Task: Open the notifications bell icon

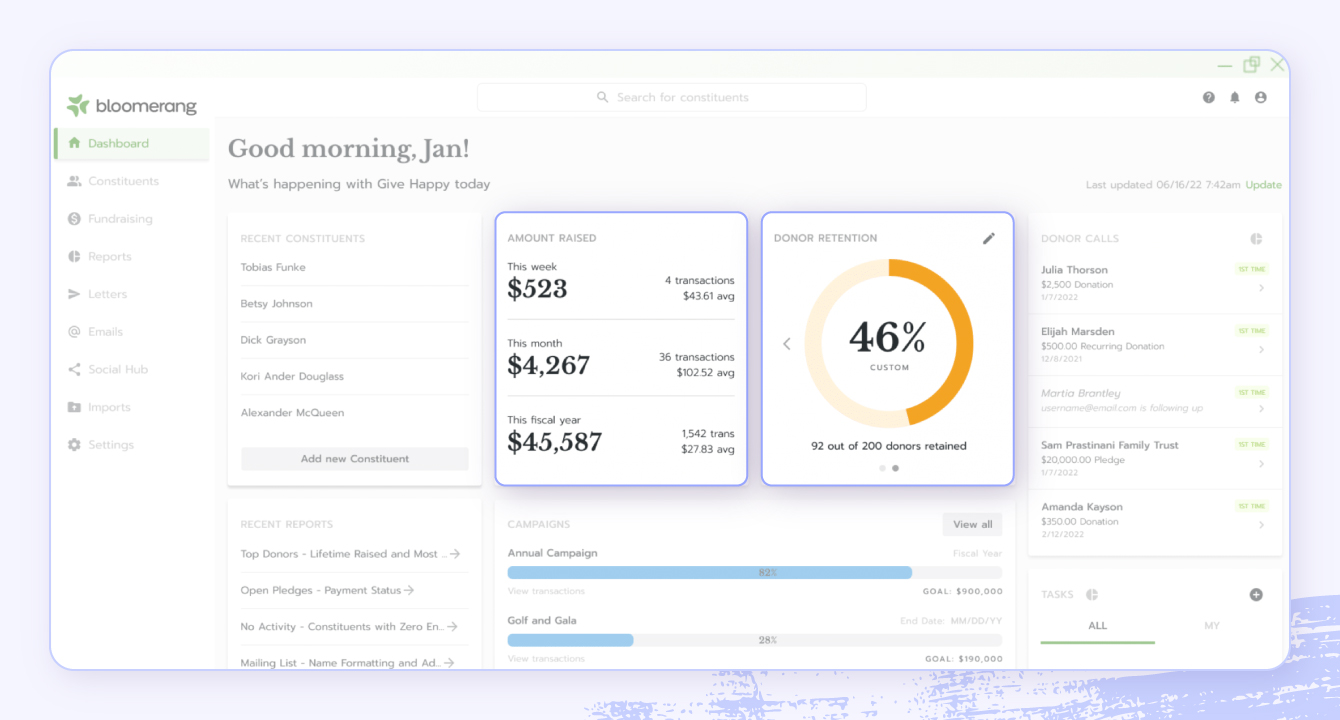Action: tap(1234, 98)
